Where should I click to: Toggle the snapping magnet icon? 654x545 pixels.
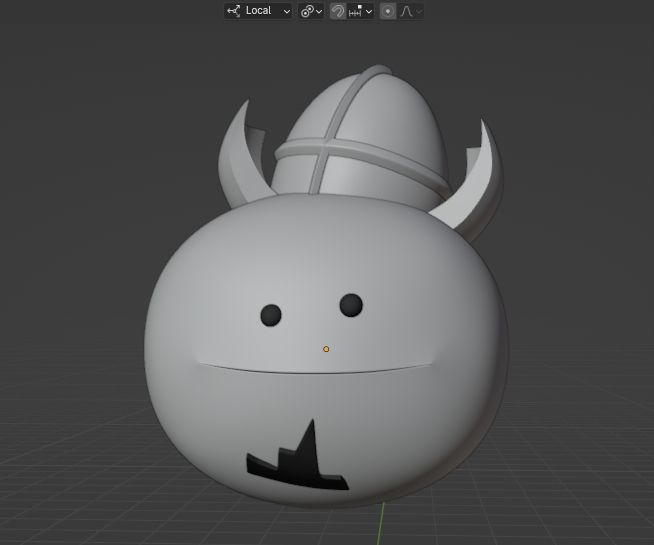point(337,11)
